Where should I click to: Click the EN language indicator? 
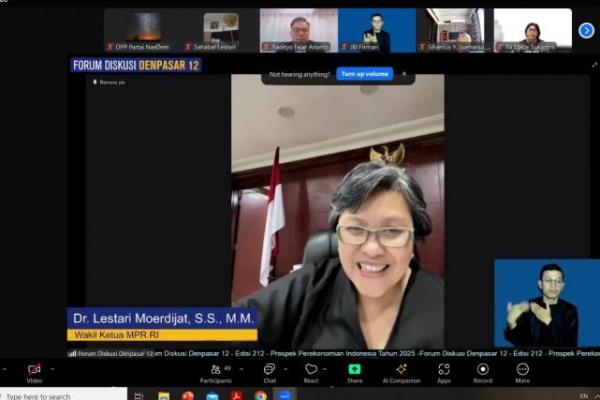584,396
